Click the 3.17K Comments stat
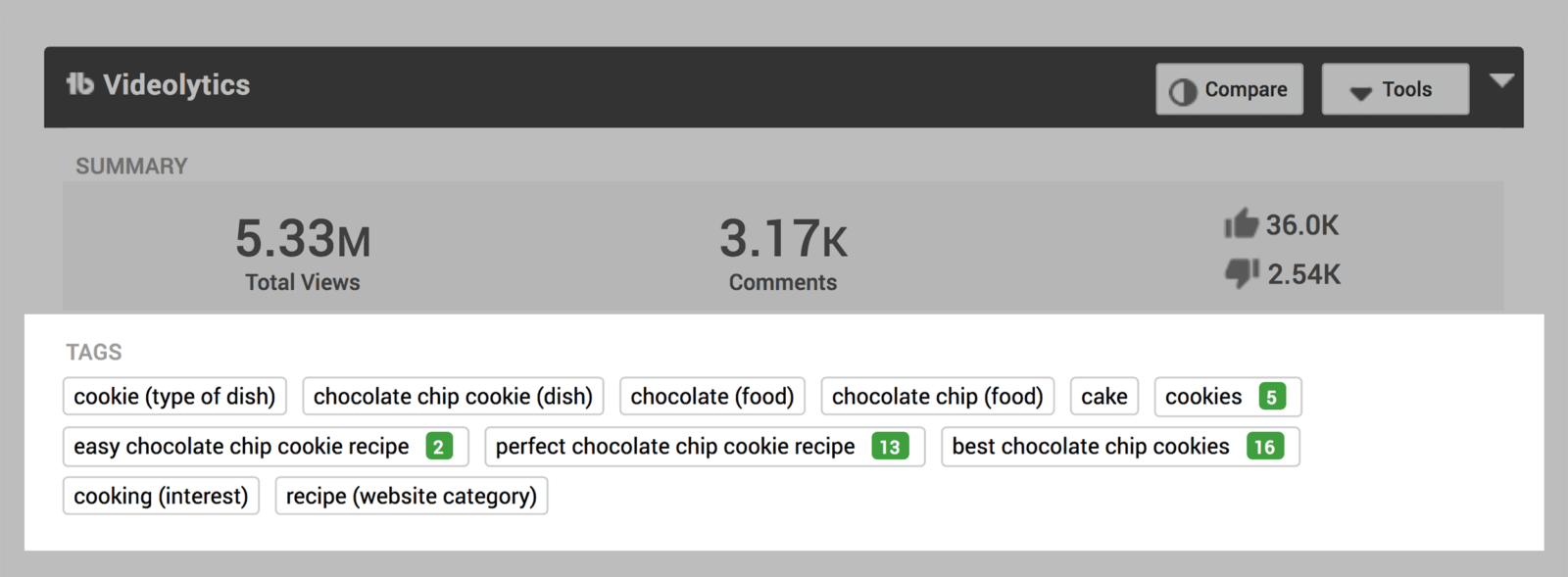 (783, 253)
